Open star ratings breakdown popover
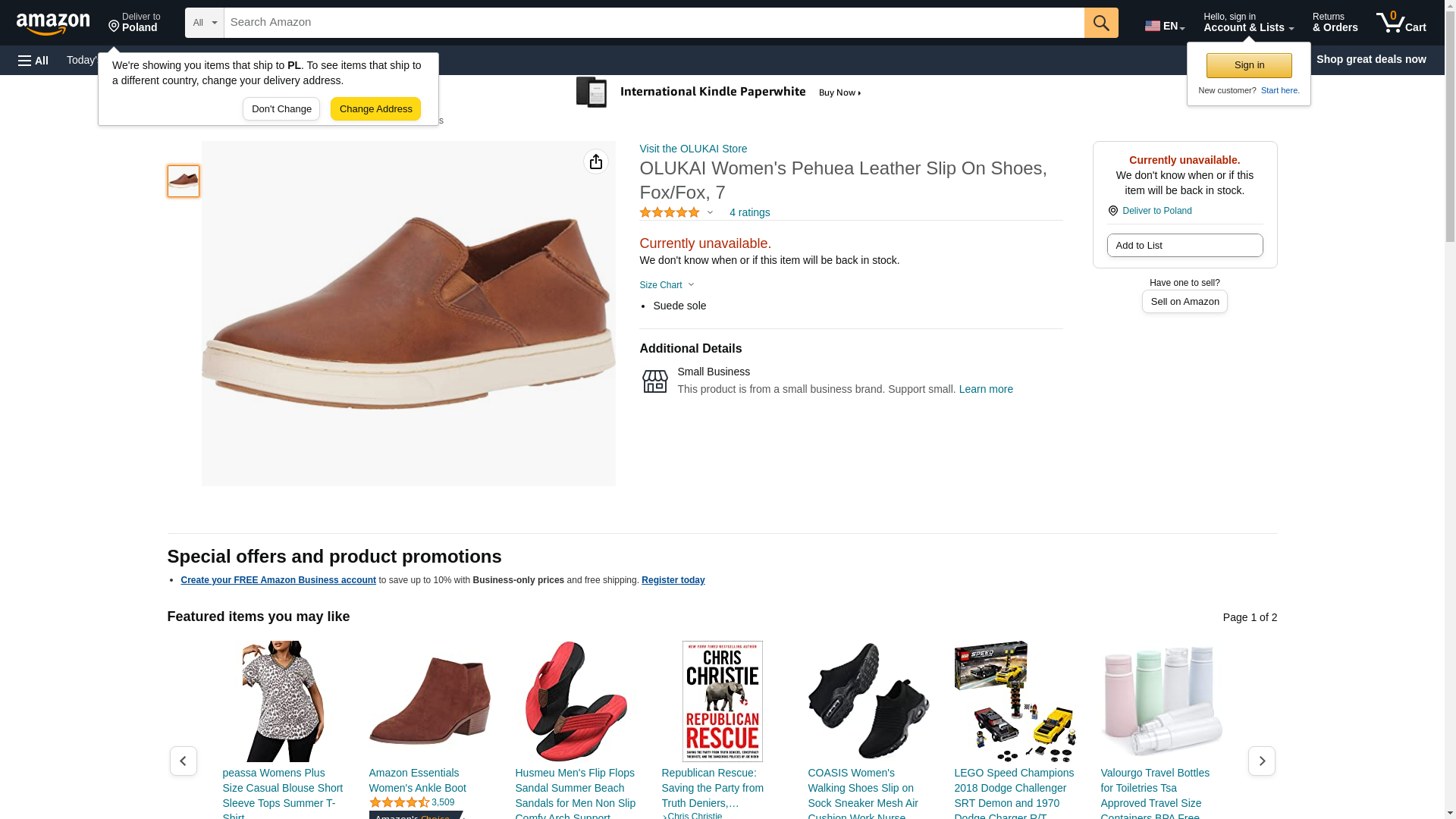This screenshot has height=819, width=1456. (x=676, y=213)
